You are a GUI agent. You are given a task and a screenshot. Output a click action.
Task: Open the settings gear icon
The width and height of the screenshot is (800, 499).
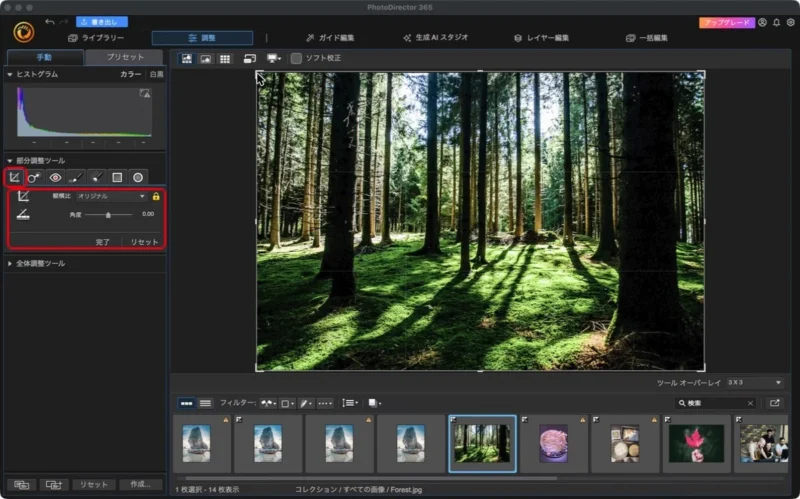pos(790,22)
